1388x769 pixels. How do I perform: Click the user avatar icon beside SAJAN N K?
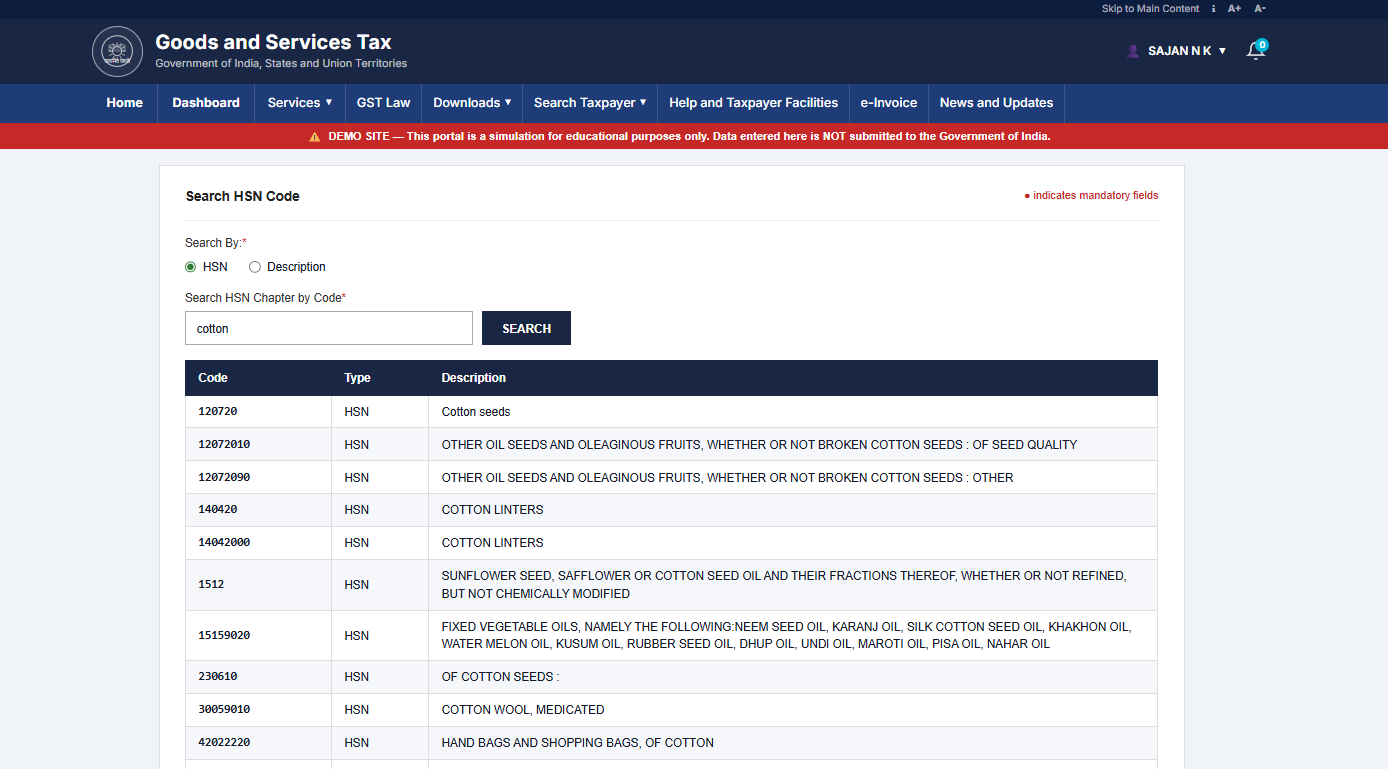coord(1133,51)
